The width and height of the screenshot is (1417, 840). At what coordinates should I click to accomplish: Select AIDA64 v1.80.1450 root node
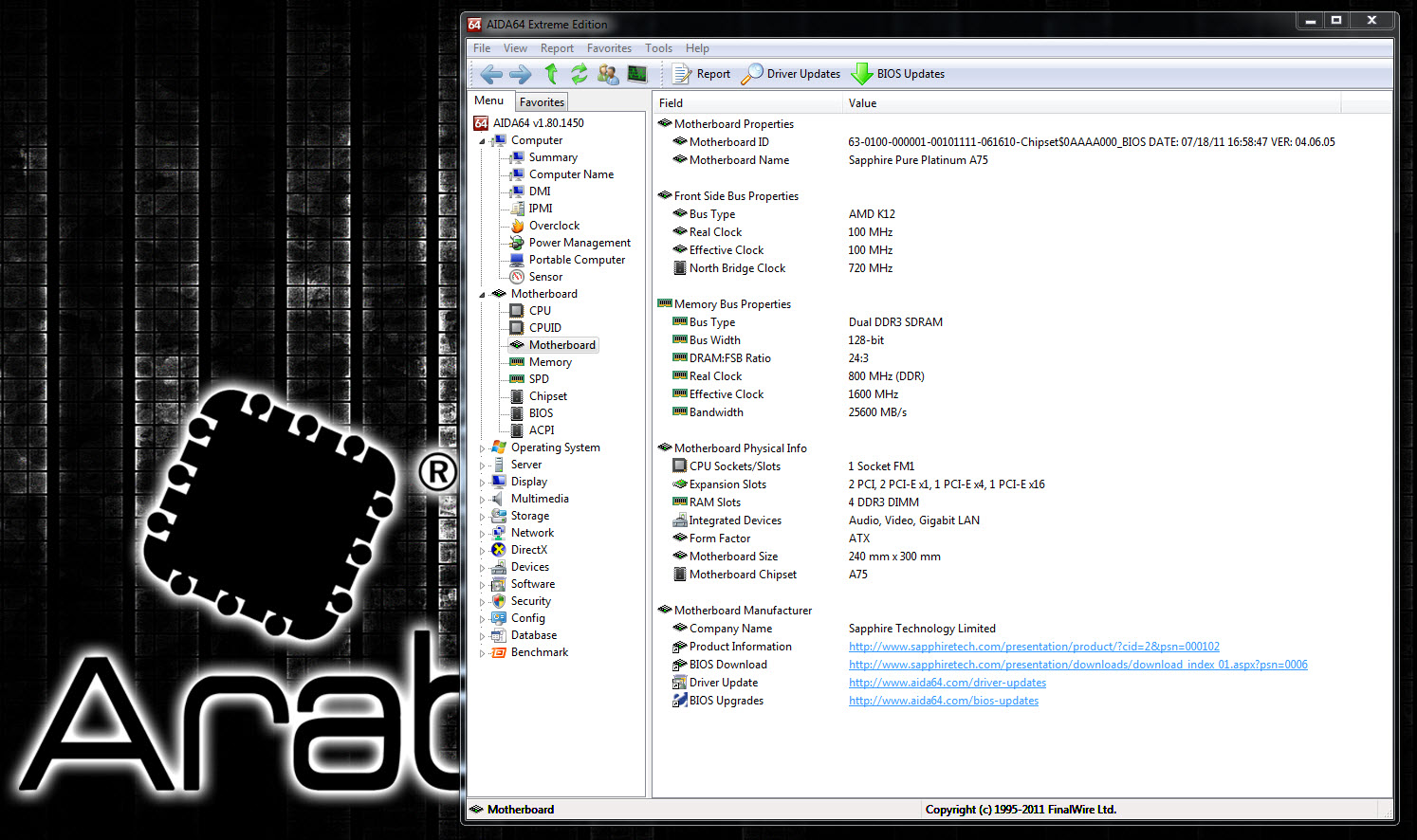pos(539,123)
